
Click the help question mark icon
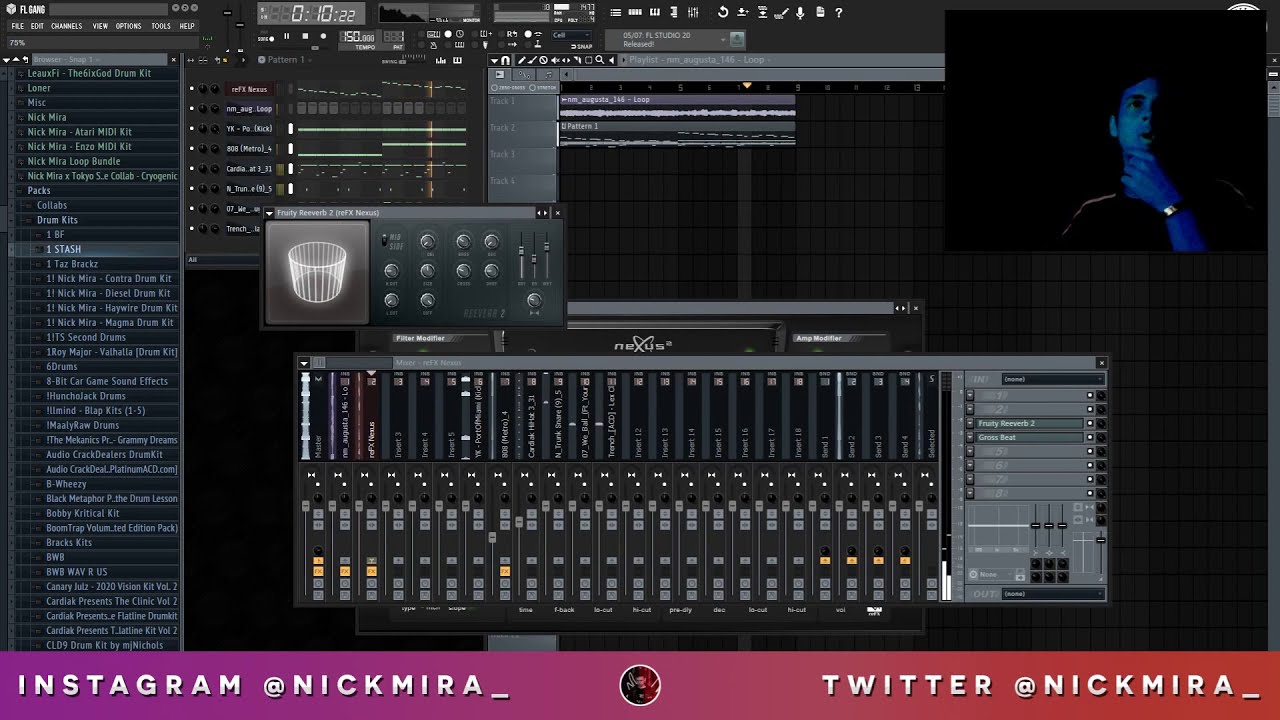tap(839, 12)
